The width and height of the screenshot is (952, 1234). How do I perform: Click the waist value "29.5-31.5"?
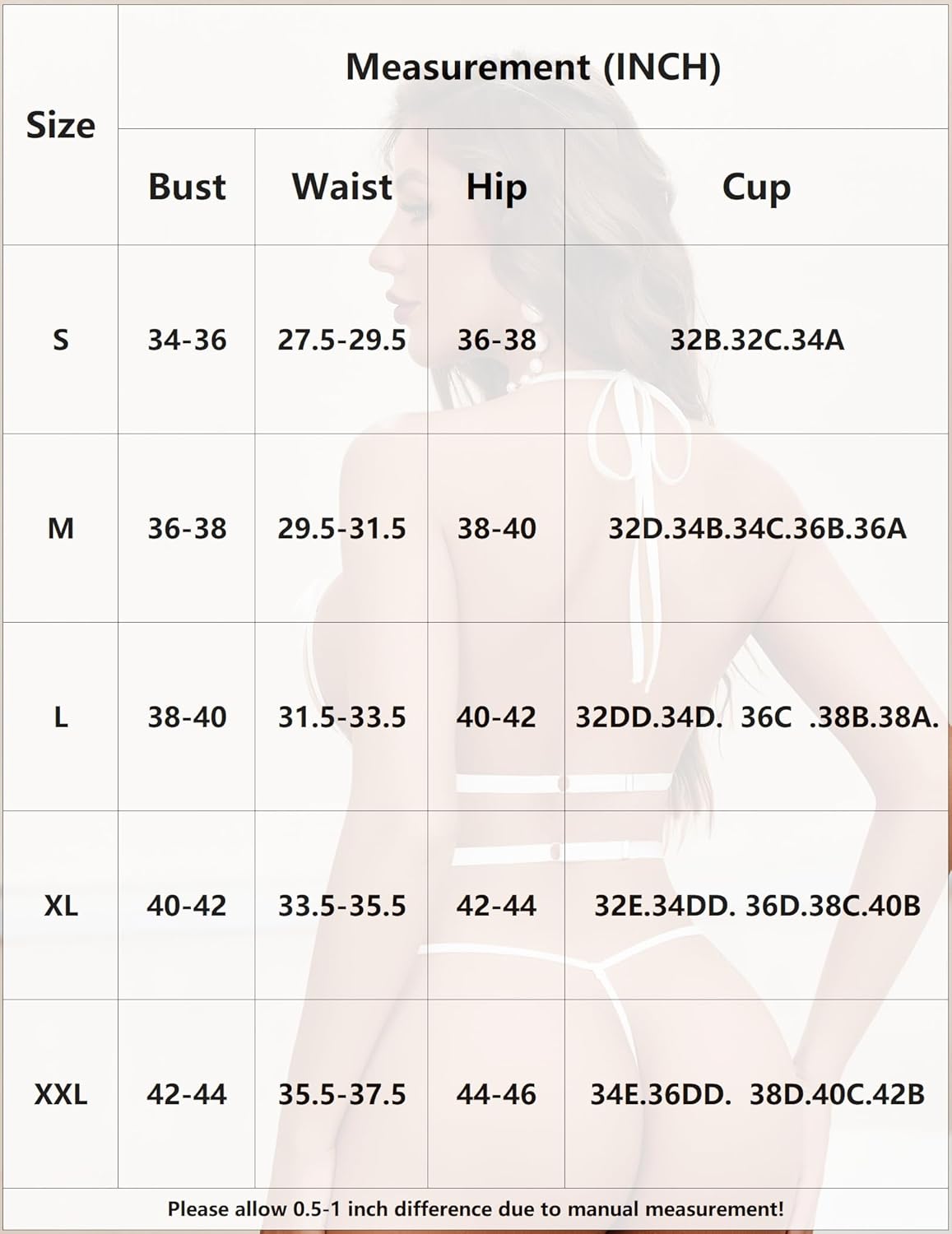pyautogui.click(x=341, y=528)
